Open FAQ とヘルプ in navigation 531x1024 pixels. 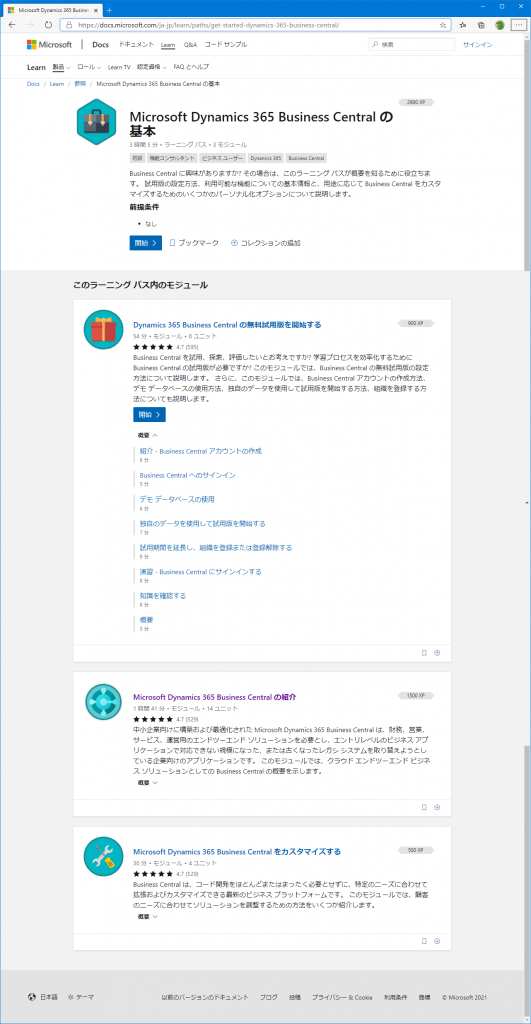(x=191, y=67)
